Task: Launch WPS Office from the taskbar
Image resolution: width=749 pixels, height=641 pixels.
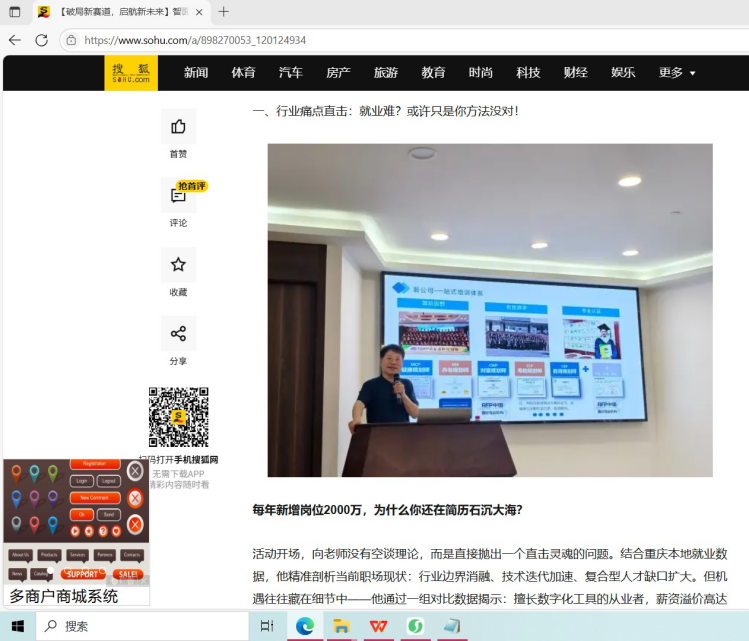Action: click(378, 626)
